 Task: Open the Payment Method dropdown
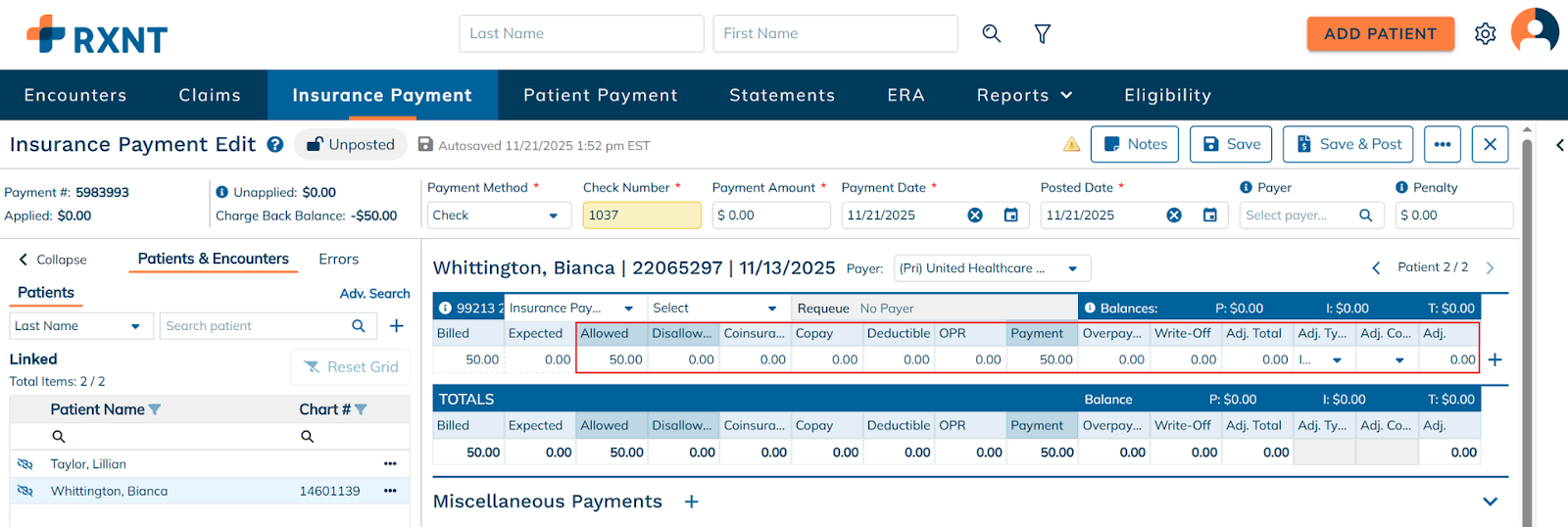point(499,216)
